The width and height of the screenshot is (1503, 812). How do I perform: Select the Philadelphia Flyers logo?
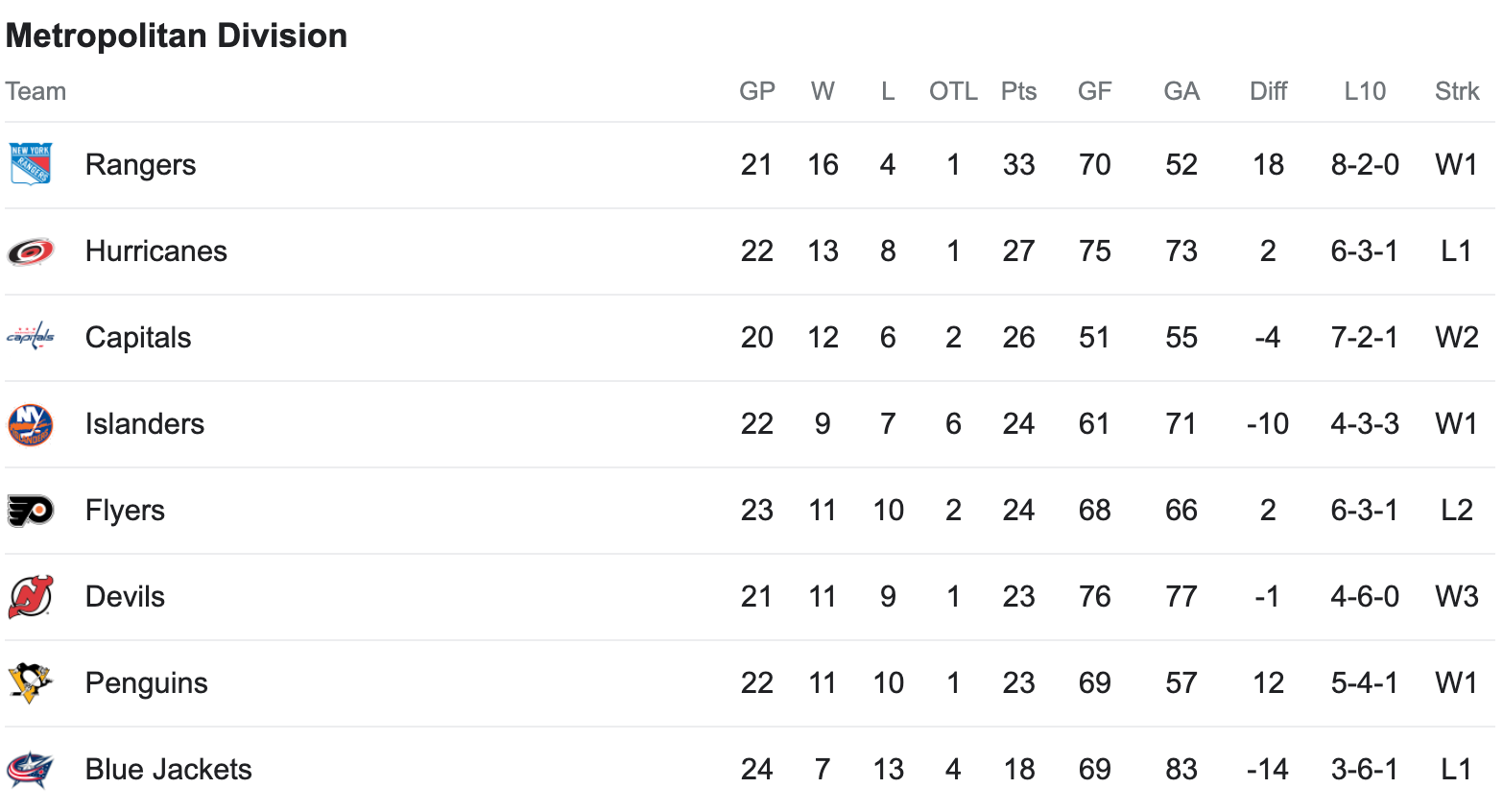pyautogui.click(x=31, y=511)
